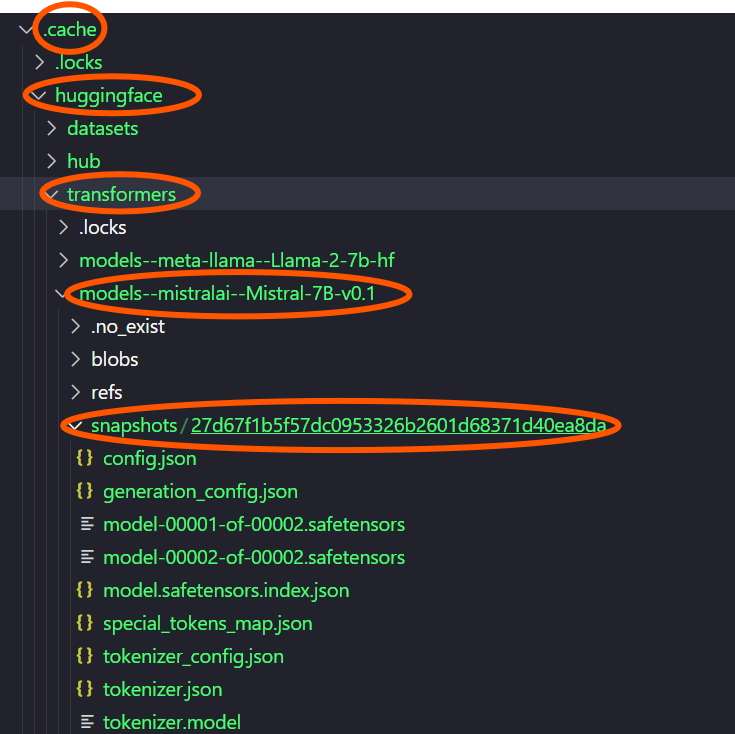Expand the hub folder

coord(52,161)
